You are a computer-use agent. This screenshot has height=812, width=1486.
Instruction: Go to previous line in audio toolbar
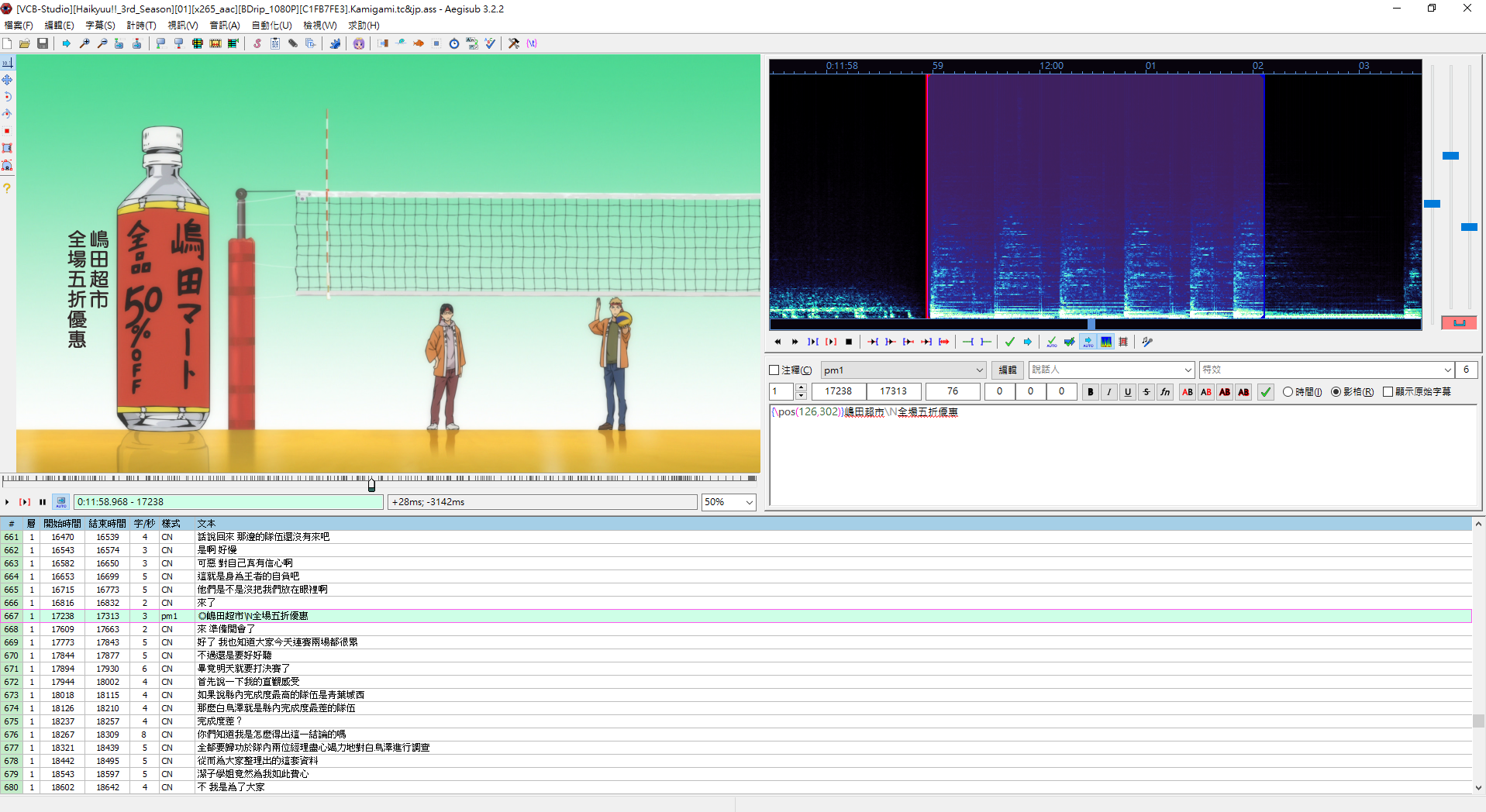pyautogui.click(x=777, y=342)
